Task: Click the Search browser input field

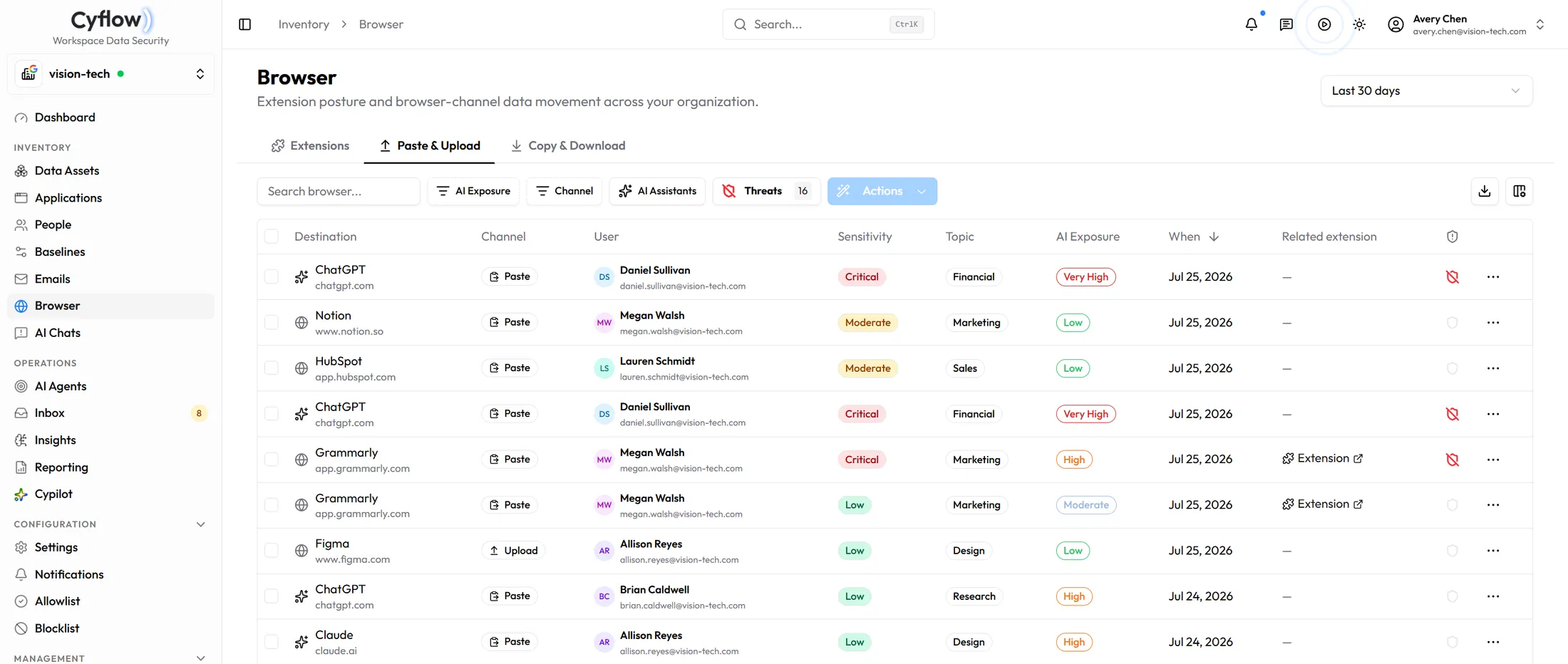Action: [x=339, y=191]
